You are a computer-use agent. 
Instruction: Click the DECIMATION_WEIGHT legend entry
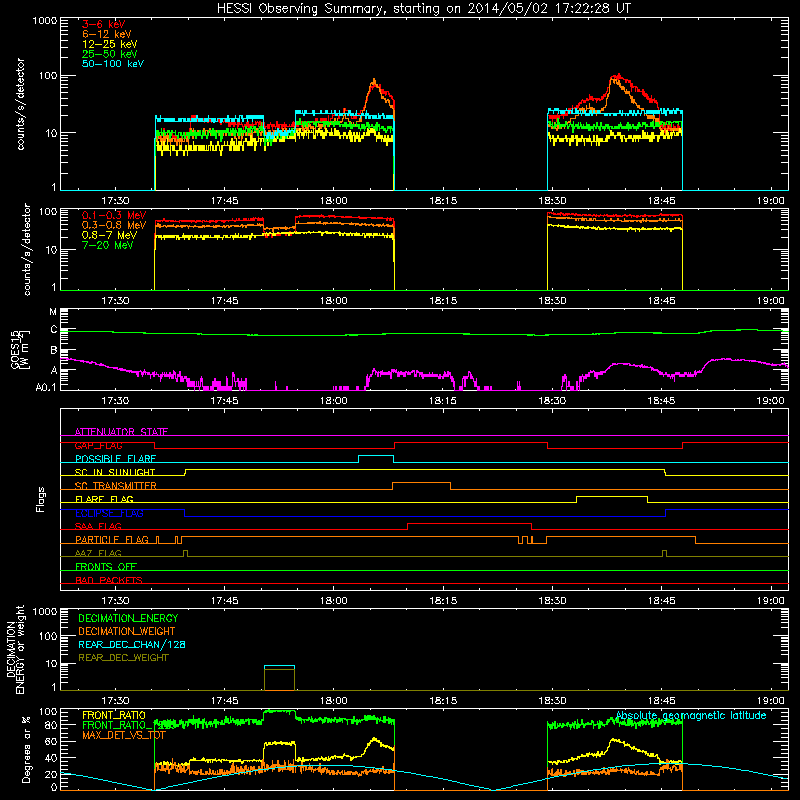click(x=127, y=631)
